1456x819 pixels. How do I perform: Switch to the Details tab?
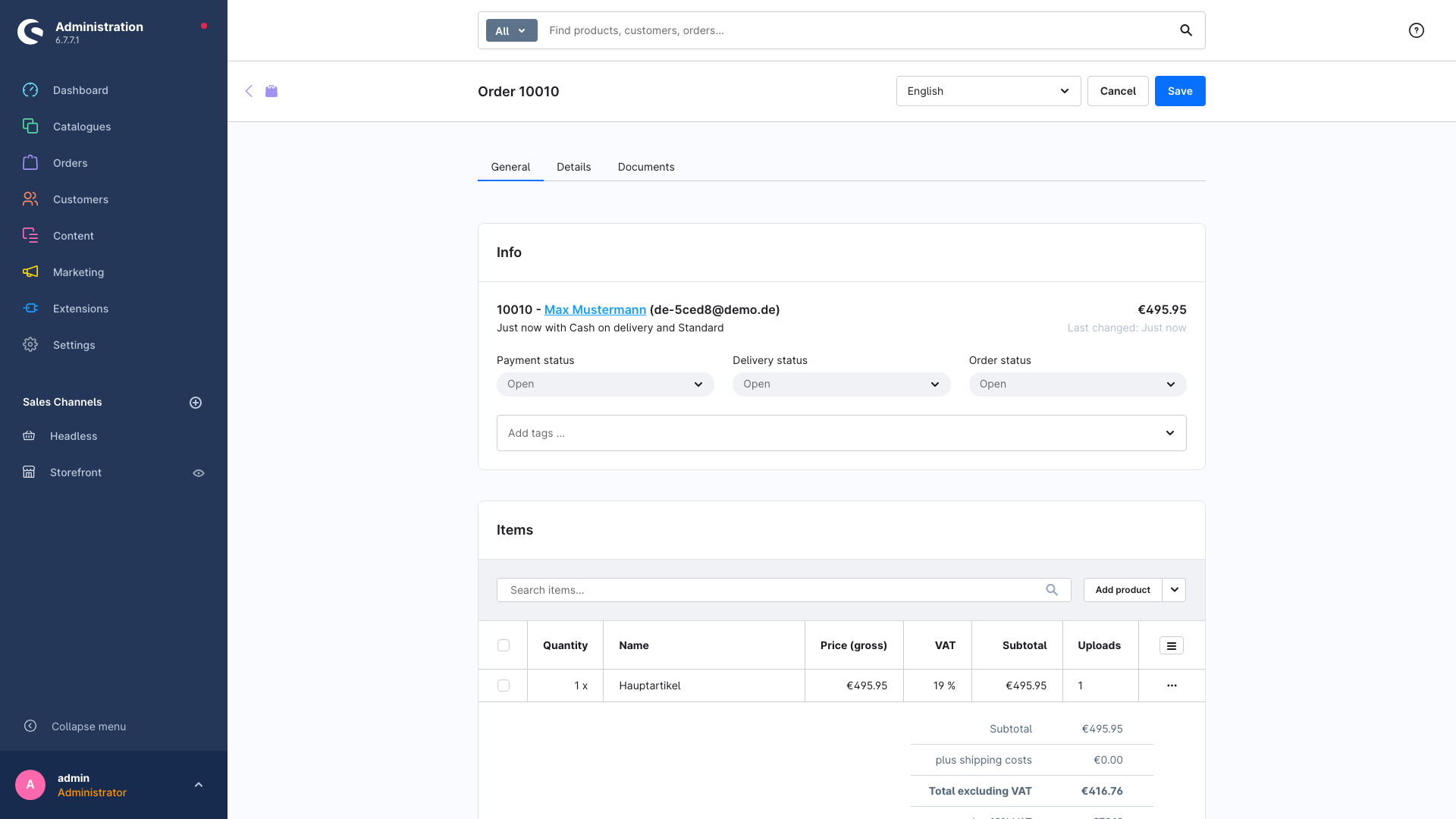click(573, 167)
